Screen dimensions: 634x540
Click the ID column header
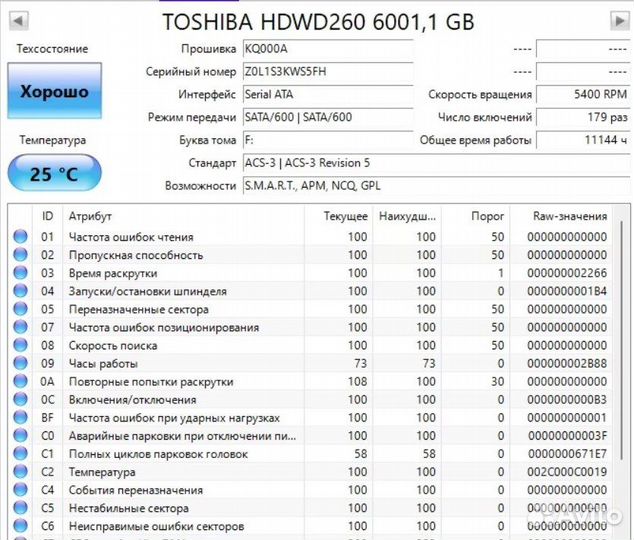click(x=47, y=216)
